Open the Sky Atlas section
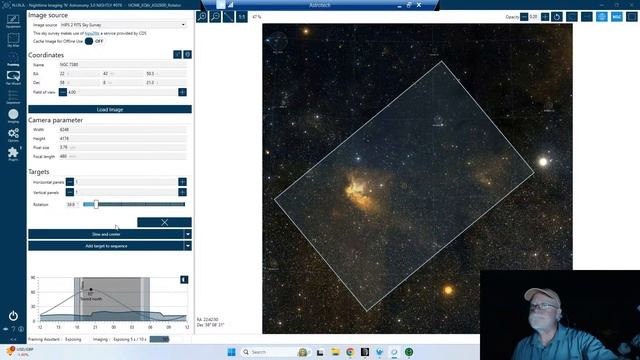Screen dimensions: 640x360 click(13, 40)
